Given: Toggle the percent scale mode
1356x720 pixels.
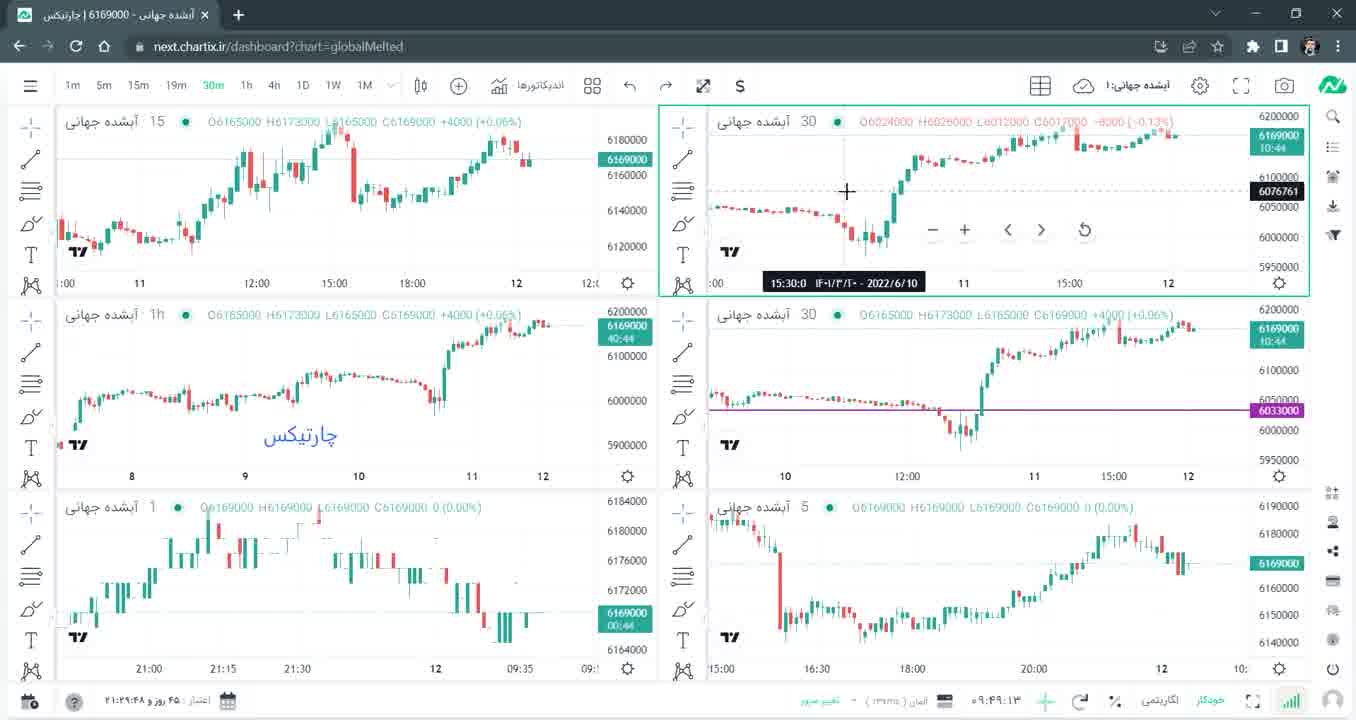Looking at the screenshot, I should pos(1115,701).
